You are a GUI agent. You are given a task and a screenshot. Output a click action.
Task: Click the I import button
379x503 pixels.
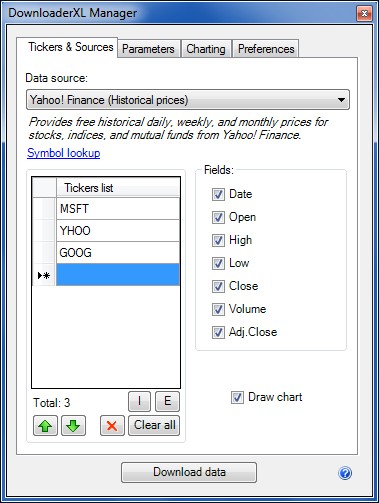point(139,401)
